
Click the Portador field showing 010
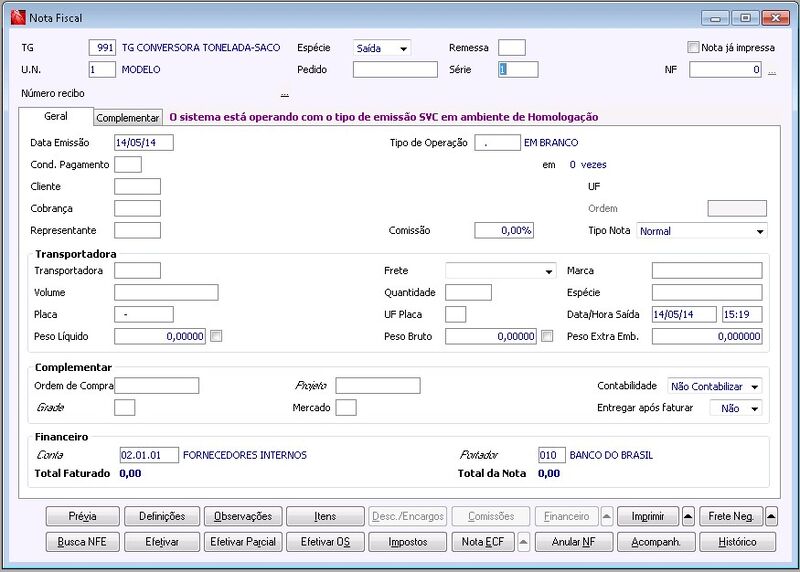coord(552,455)
